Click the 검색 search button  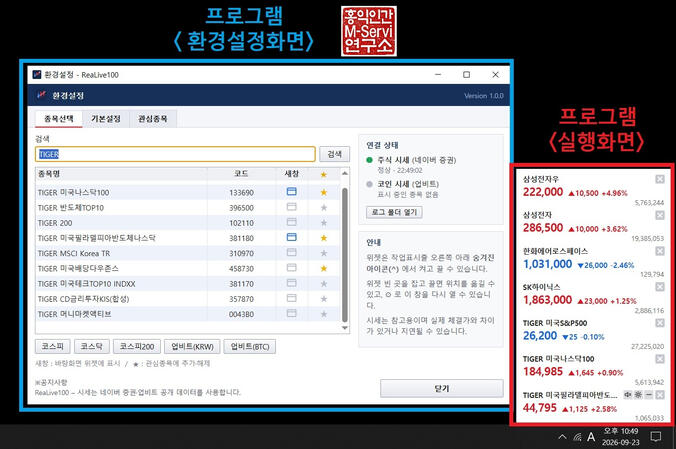[x=335, y=154]
